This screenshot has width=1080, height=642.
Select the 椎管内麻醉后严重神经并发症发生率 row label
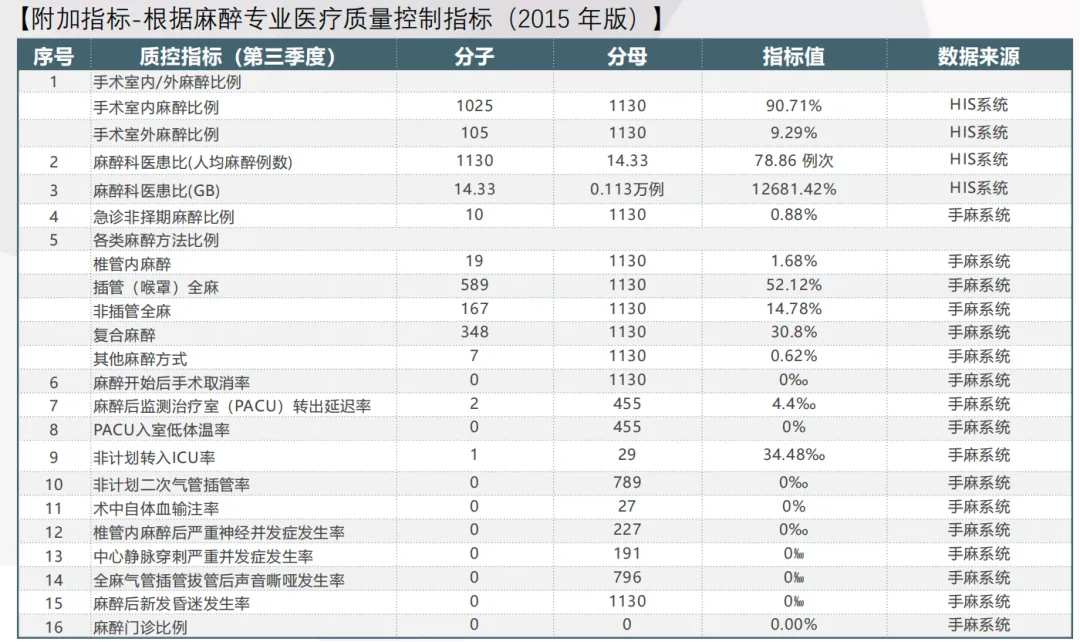point(219,532)
